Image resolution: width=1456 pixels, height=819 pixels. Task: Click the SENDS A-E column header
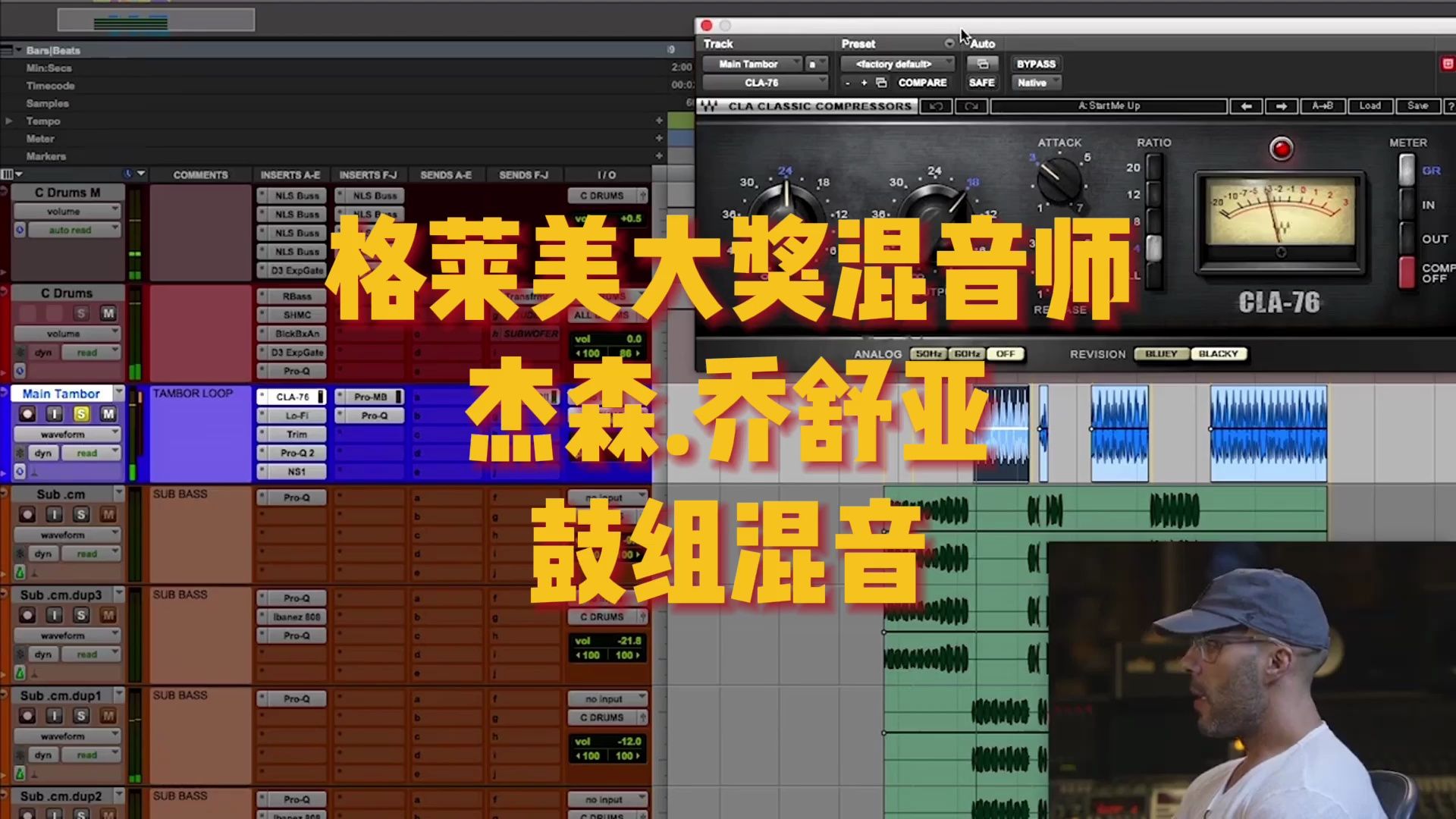[x=446, y=175]
